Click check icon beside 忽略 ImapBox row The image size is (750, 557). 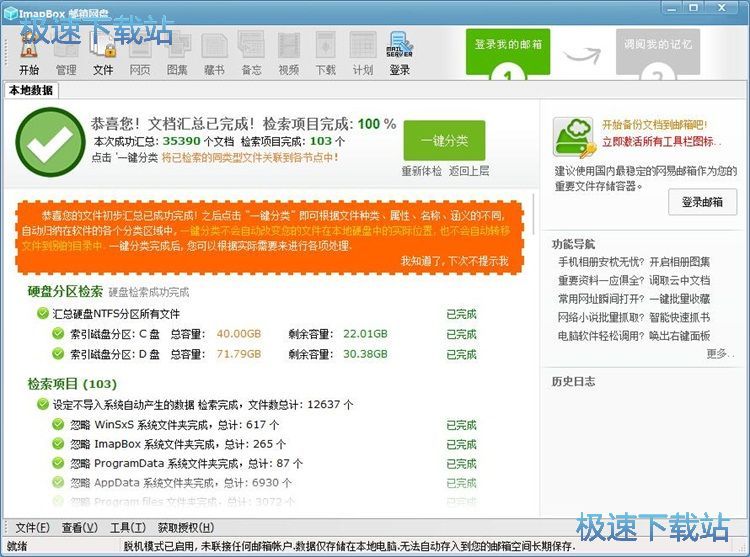pyautogui.click(x=58, y=444)
